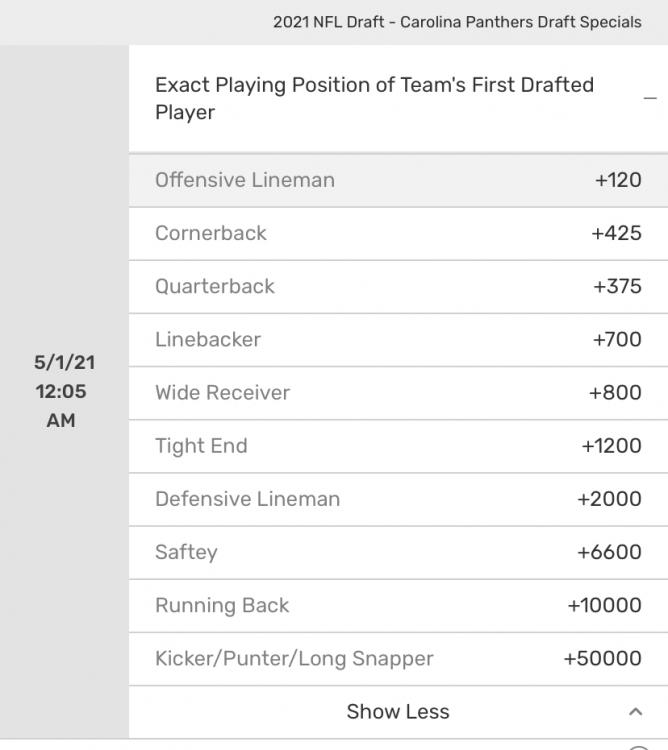Click the +1200 Tight End odds
668x750 pixels.
coord(611,446)
